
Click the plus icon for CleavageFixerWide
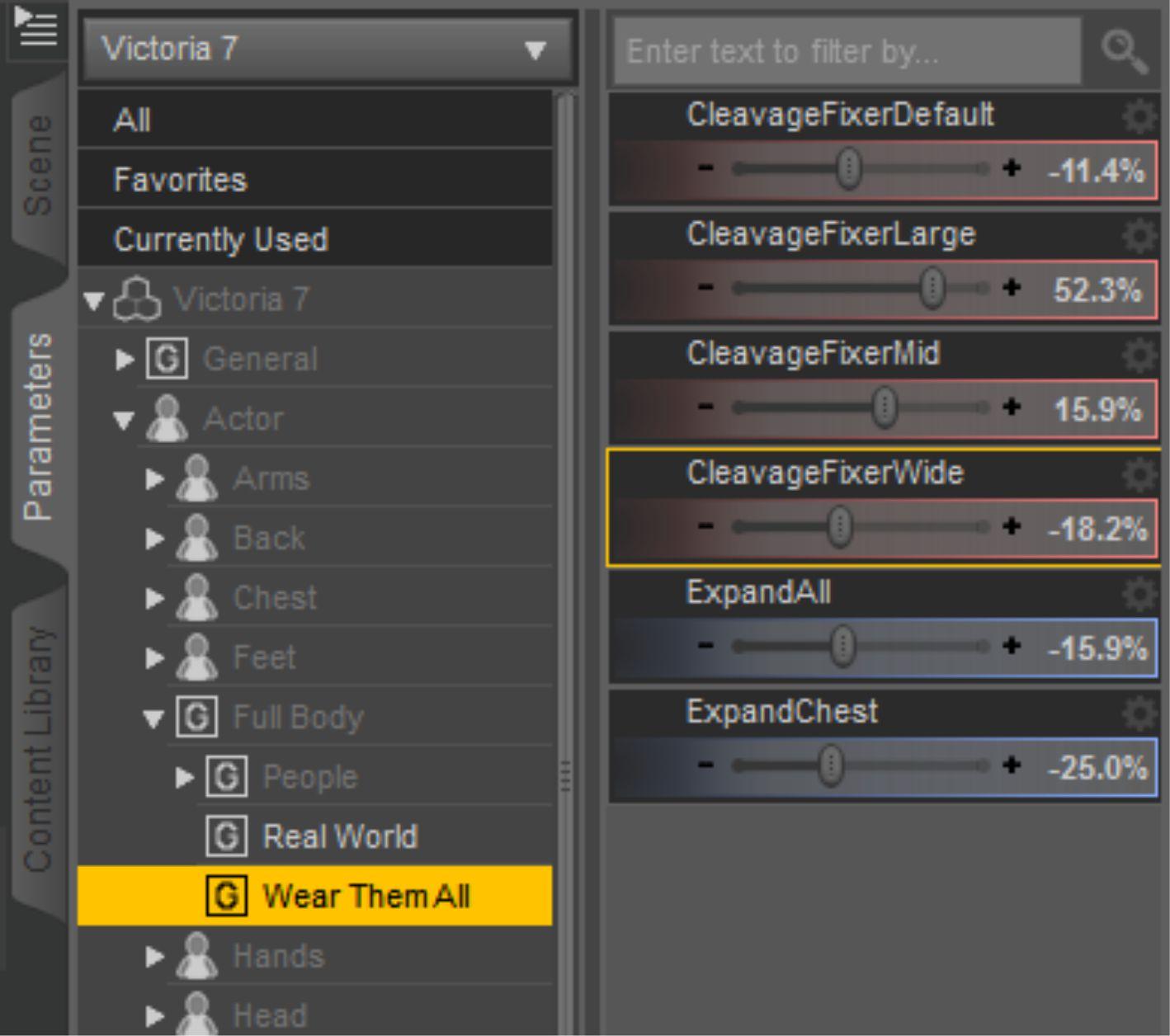pyautogui.click(x=1012, y=526)
